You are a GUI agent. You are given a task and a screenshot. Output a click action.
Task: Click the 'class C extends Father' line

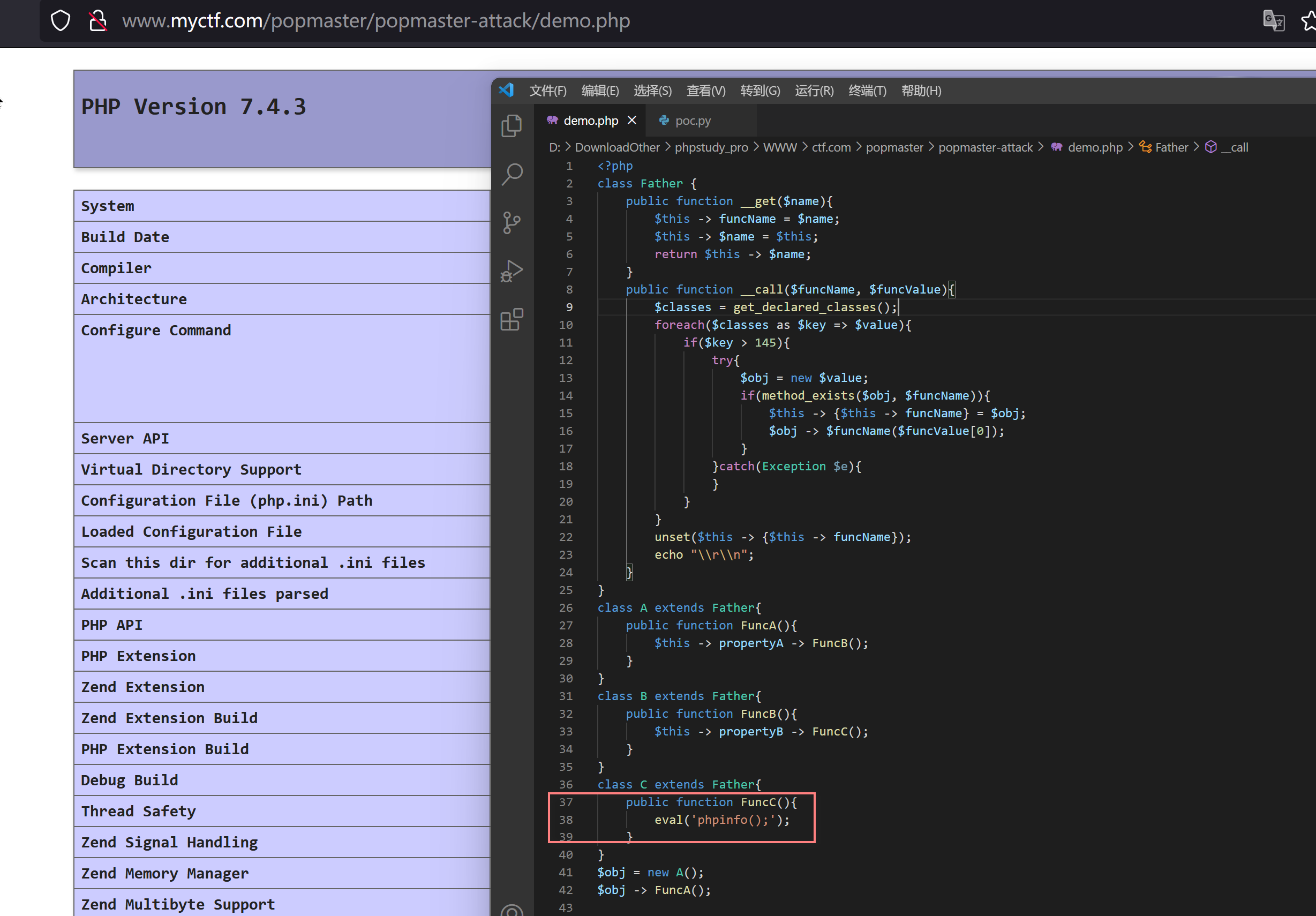pos(679,784)
